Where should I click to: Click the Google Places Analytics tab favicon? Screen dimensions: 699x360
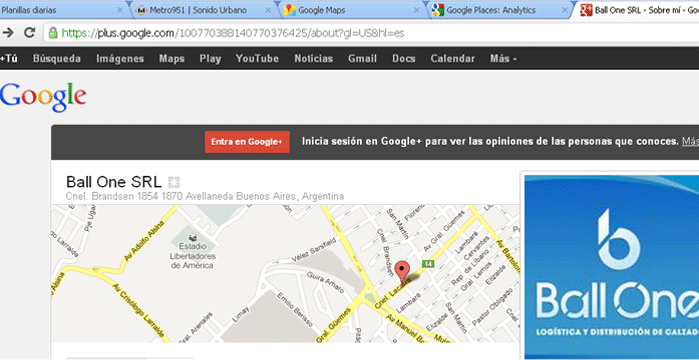click(x=438, y=10)
